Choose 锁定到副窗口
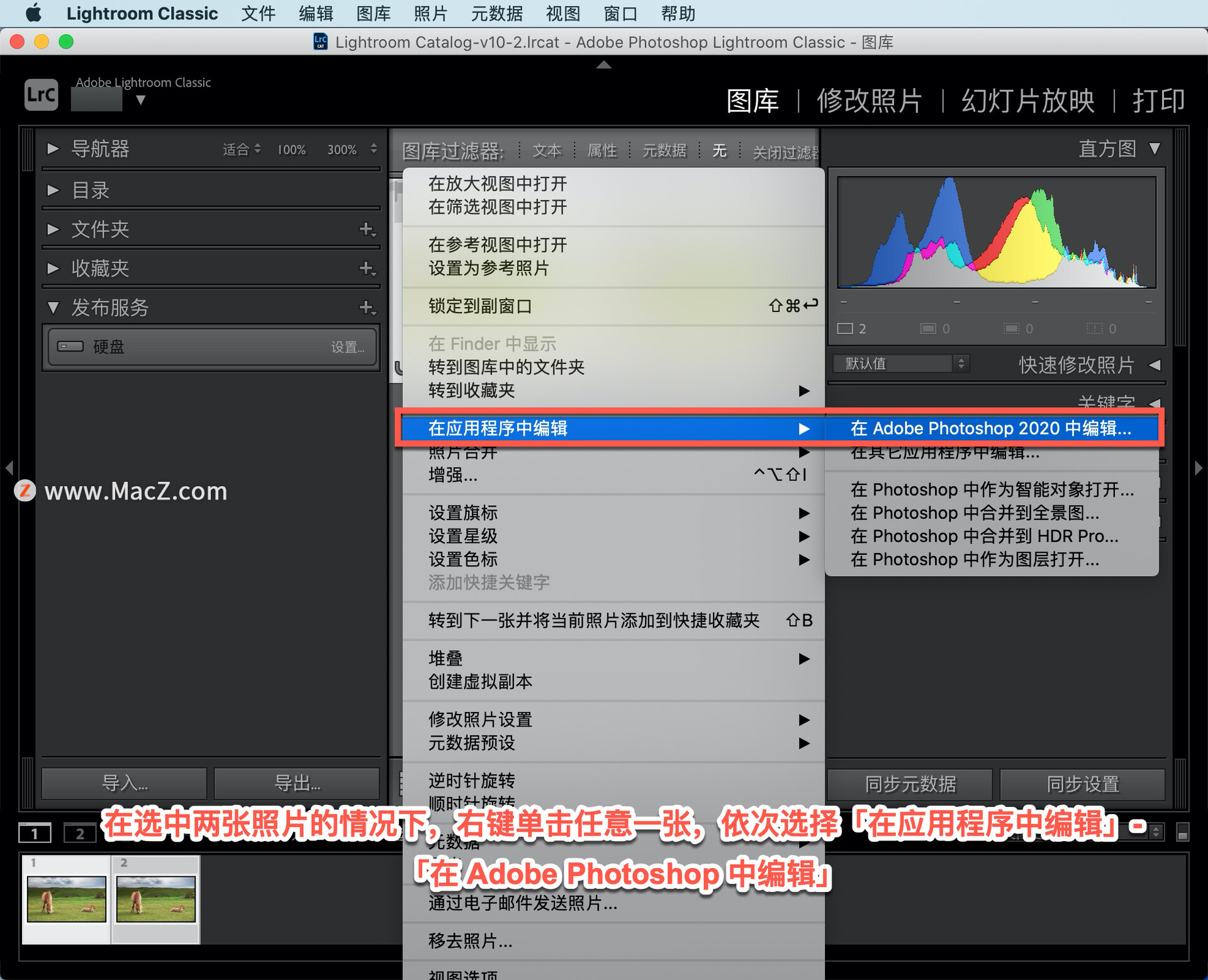Image resolution: width=1208 pixels, height=980 pixels. point(613,306)
